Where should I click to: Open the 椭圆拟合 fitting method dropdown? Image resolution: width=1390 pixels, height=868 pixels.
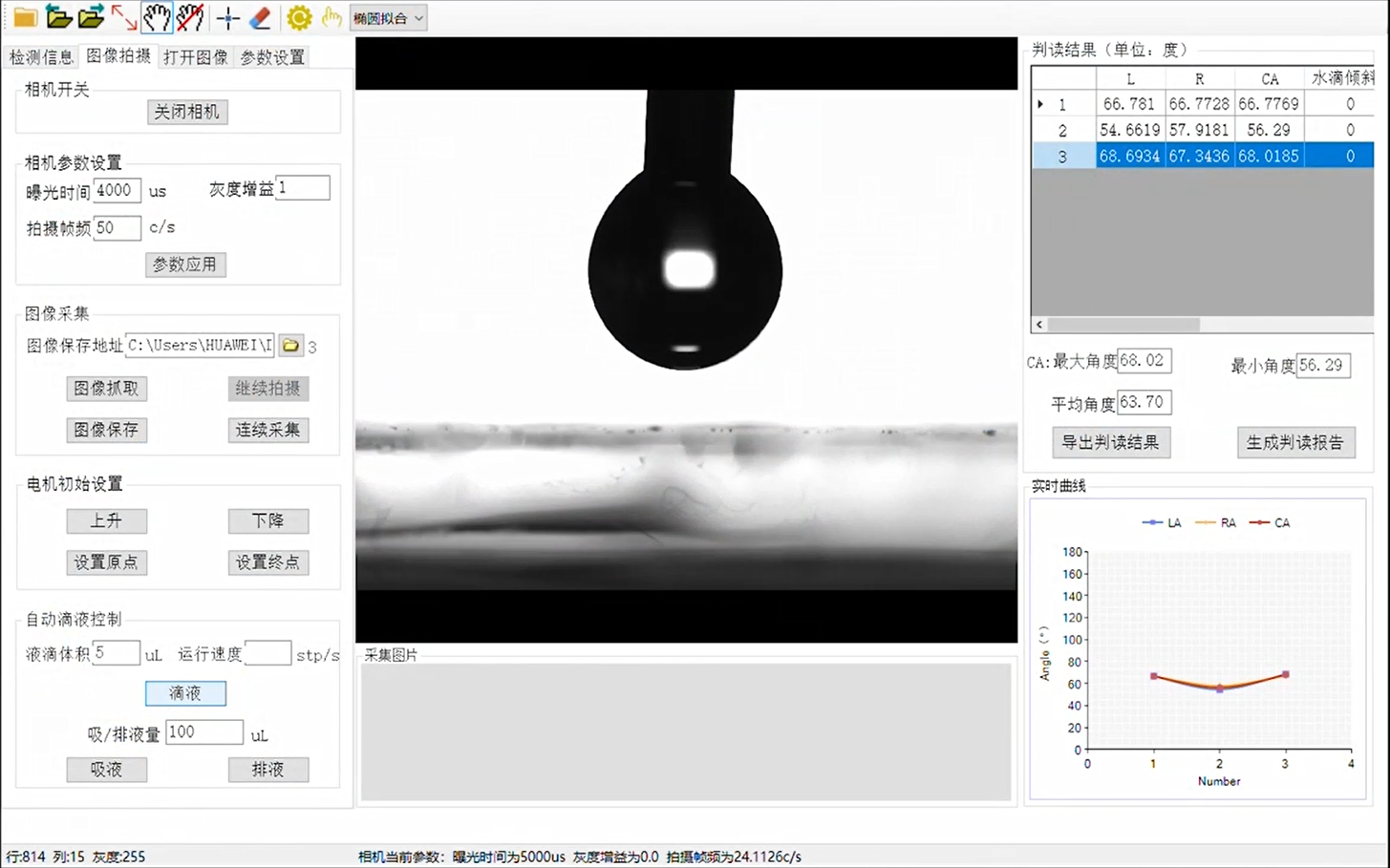388,17
